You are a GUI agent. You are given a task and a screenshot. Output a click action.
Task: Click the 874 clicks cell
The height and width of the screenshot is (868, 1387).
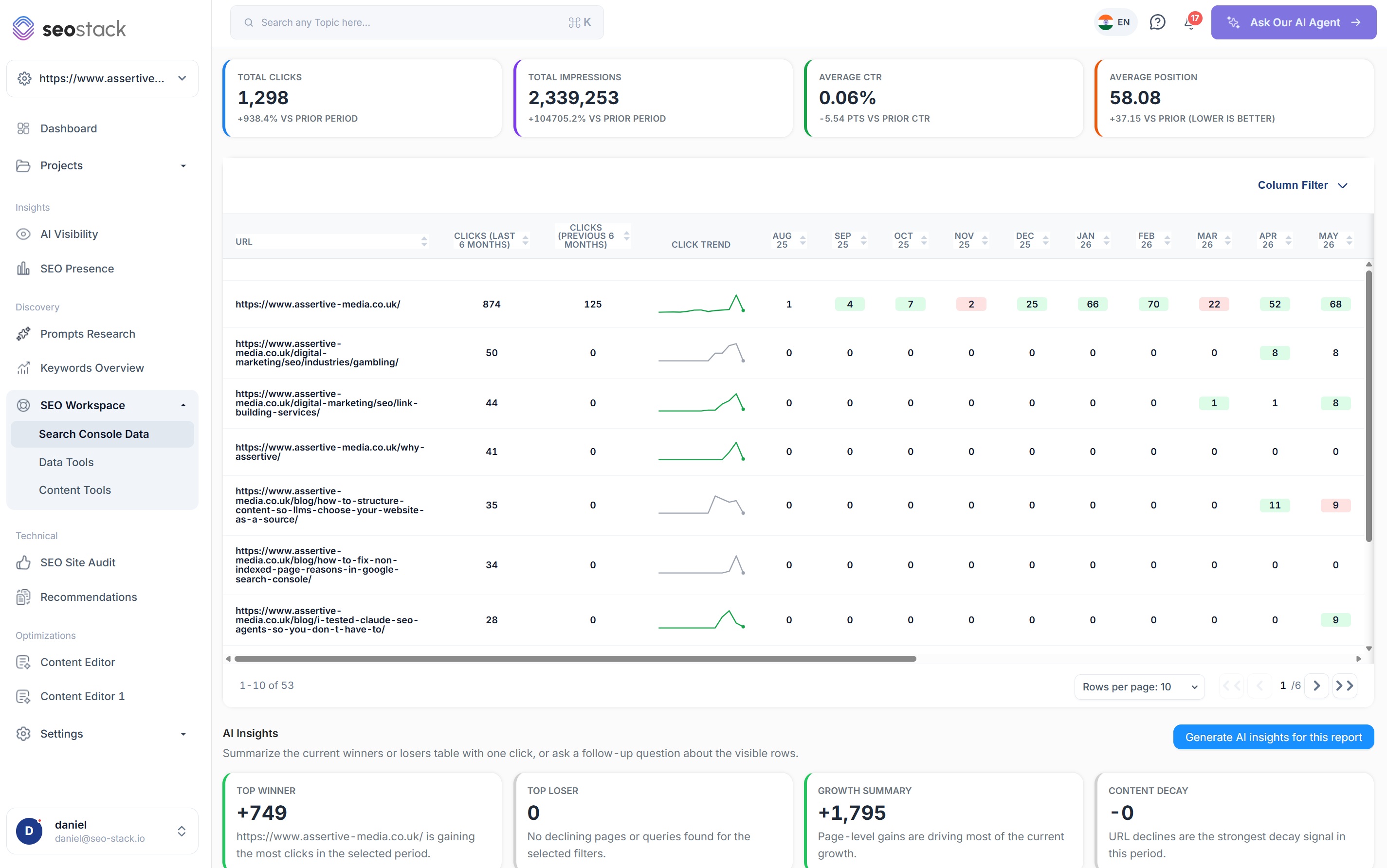(492, 304)
